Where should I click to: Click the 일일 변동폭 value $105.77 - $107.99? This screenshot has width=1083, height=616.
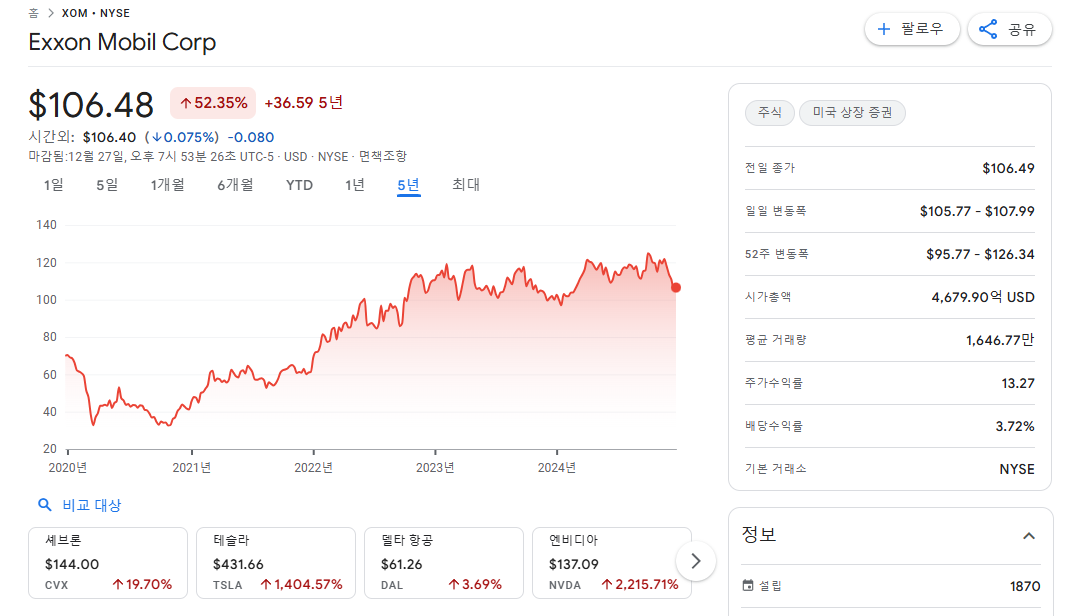(x=977, y=211)
